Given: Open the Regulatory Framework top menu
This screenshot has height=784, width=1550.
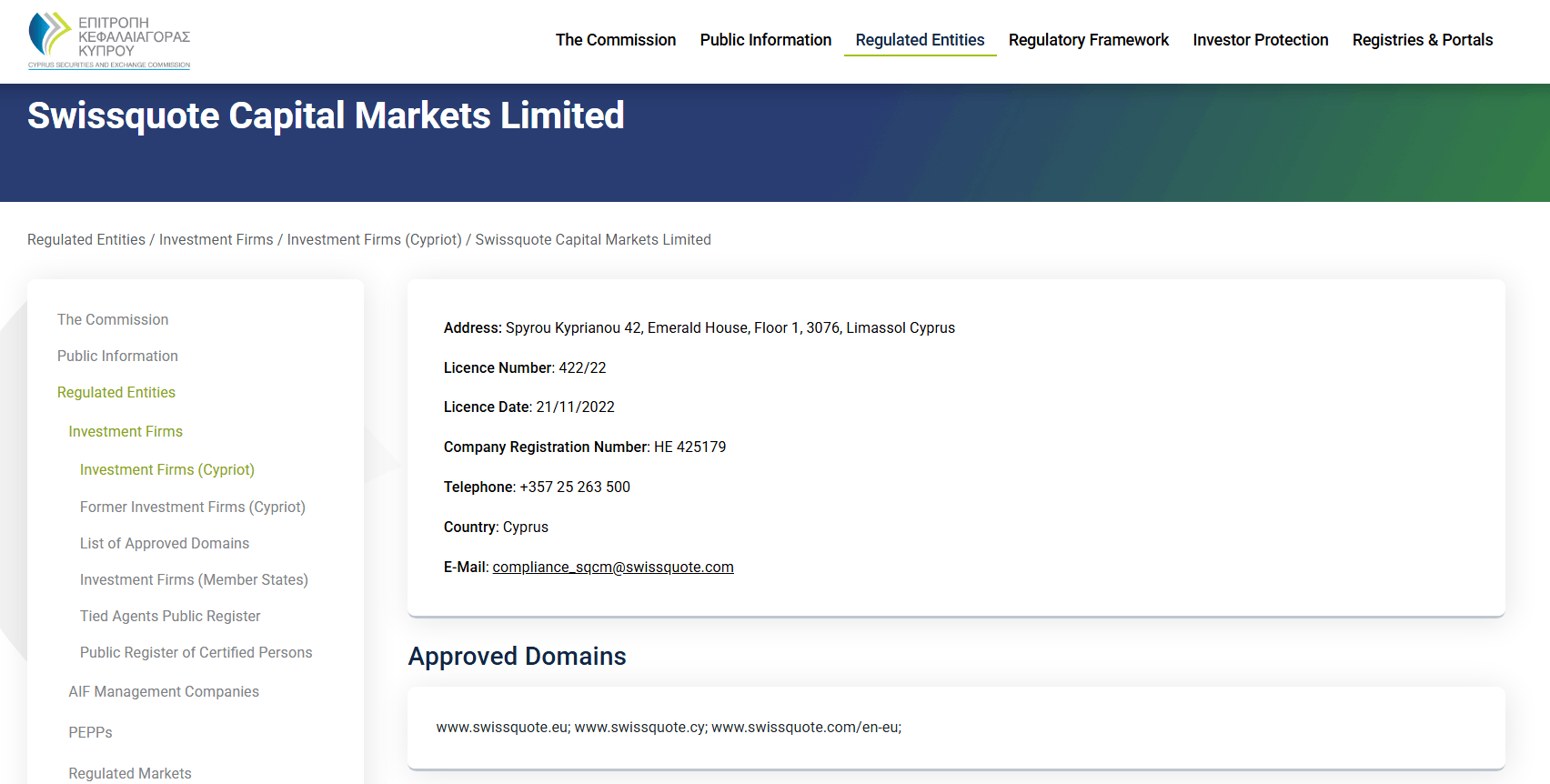Looking at the screenshot, I should (x=1089, y=40).
